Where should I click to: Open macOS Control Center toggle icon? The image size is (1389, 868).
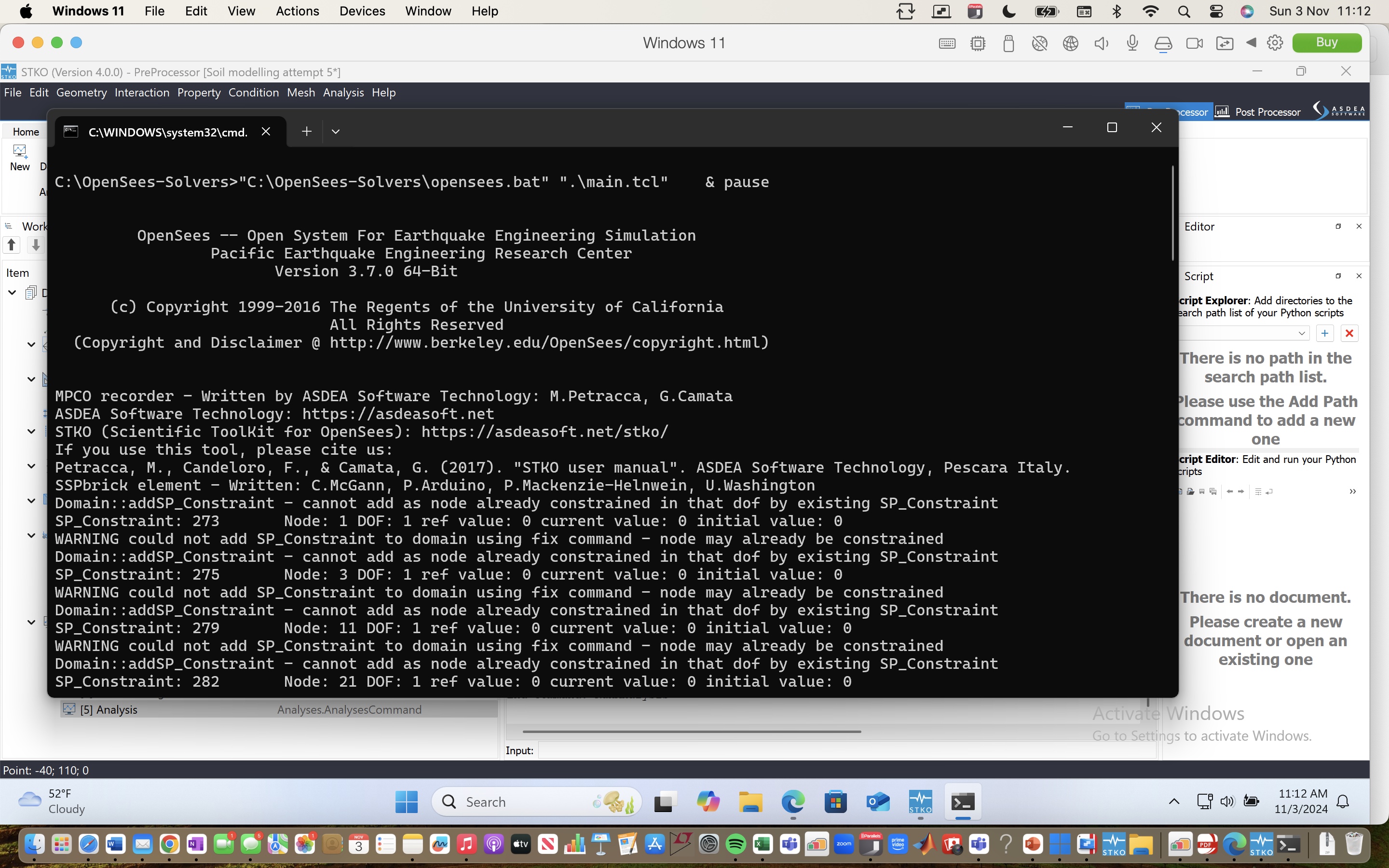pos(1216,12)
